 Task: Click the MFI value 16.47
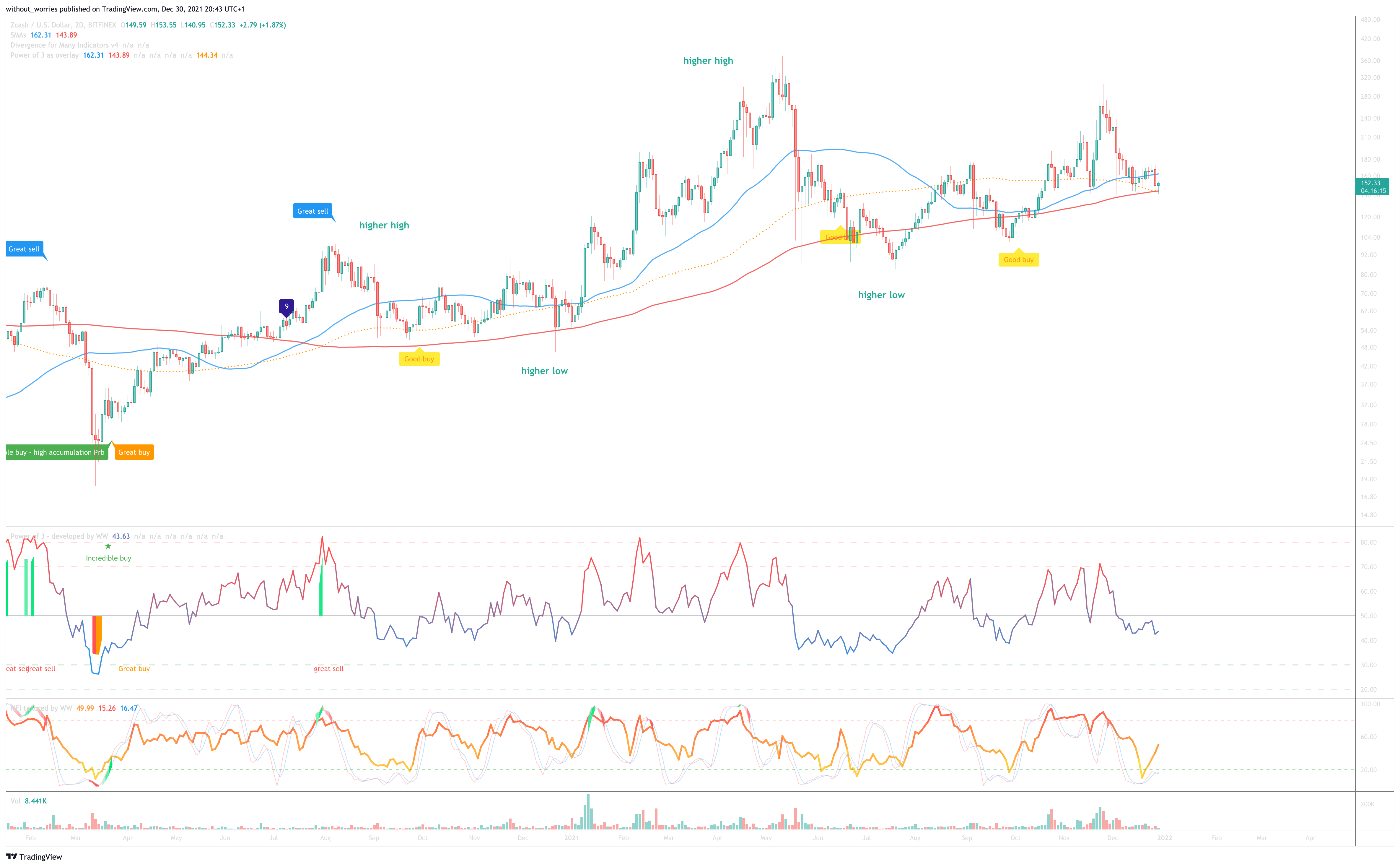[x=129, y=708]
